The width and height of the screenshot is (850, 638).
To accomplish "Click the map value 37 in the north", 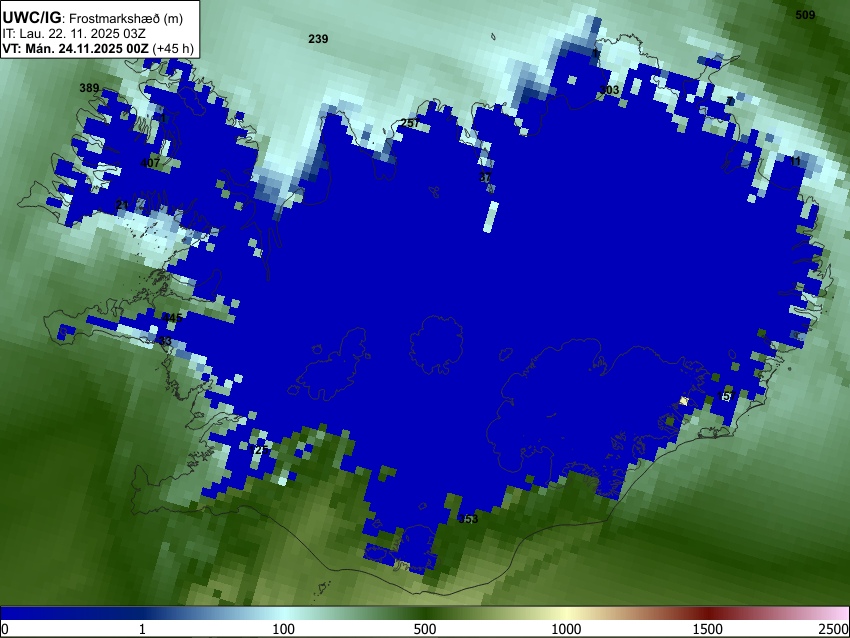I will (x=485, y=177).
